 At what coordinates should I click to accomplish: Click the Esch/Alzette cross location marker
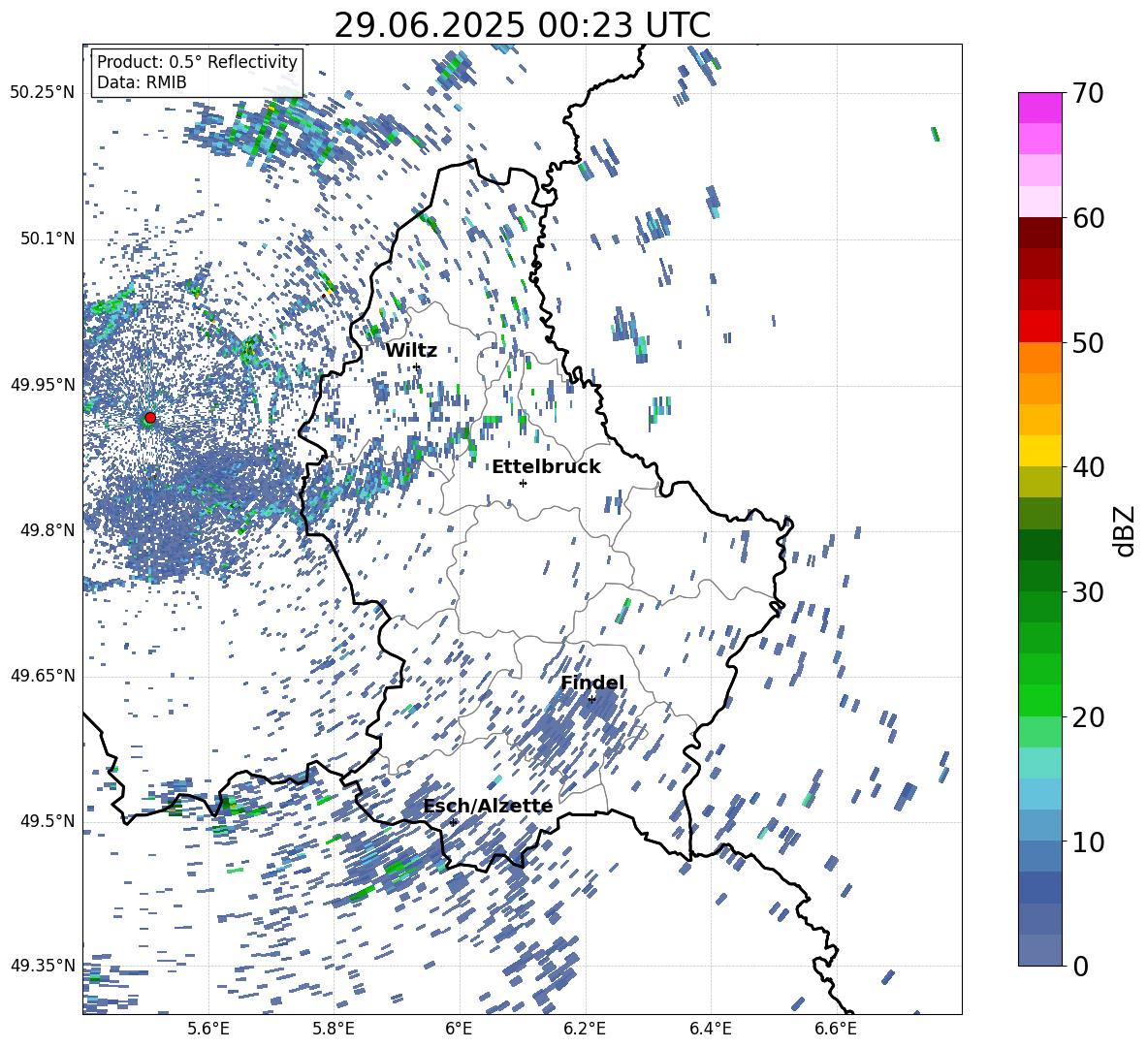tap(453, 822)
